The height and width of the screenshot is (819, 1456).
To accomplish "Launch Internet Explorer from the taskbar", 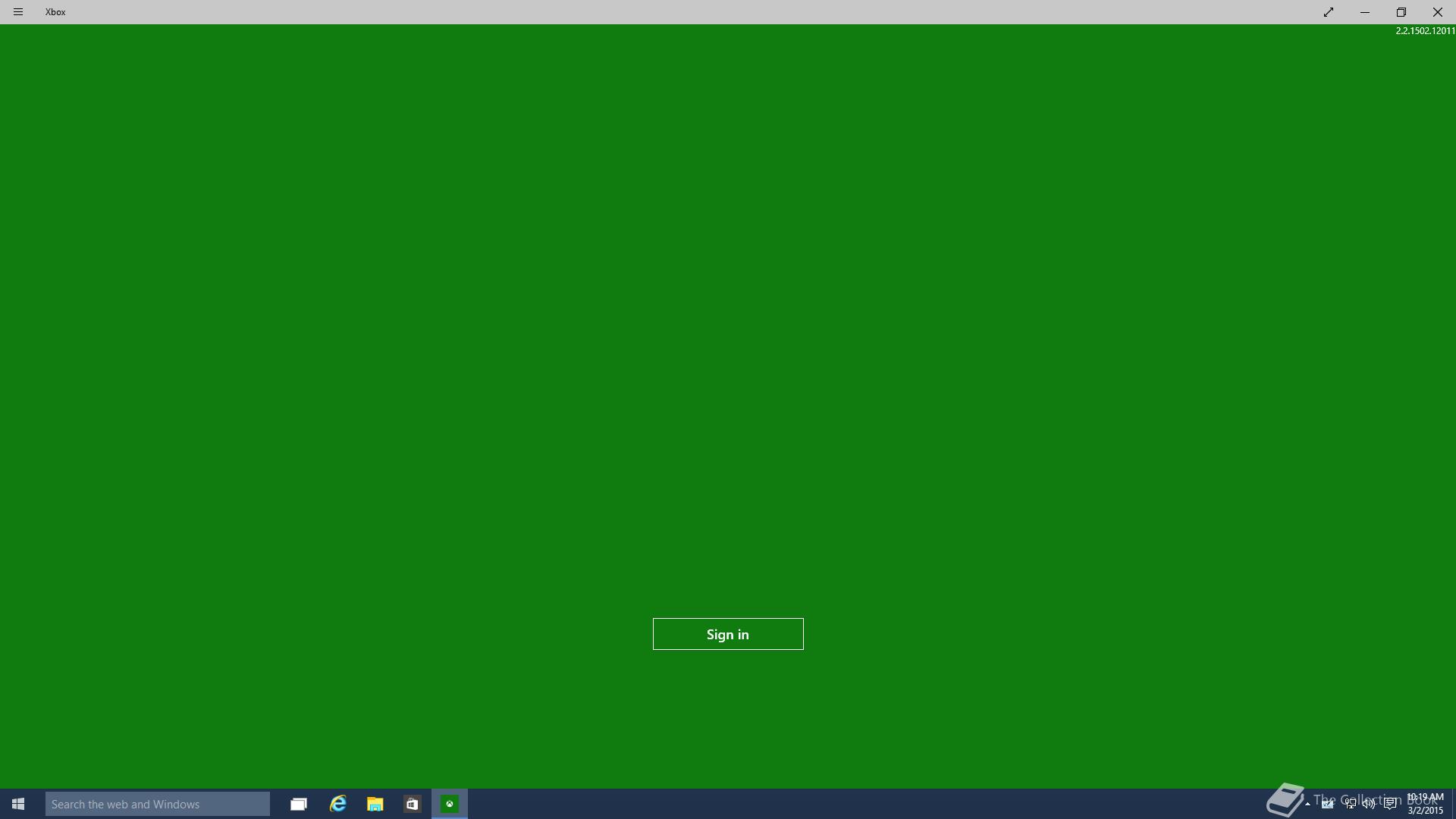I will 337,804.
